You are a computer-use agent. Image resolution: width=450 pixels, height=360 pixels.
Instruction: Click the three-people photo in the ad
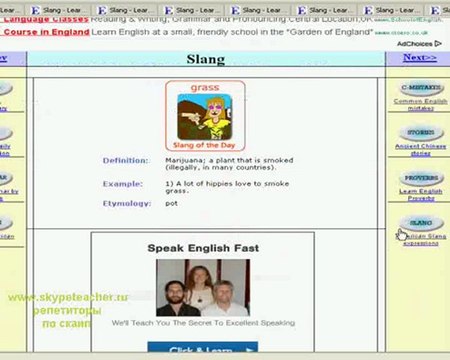pyautogui.click(x=203, y=288)
